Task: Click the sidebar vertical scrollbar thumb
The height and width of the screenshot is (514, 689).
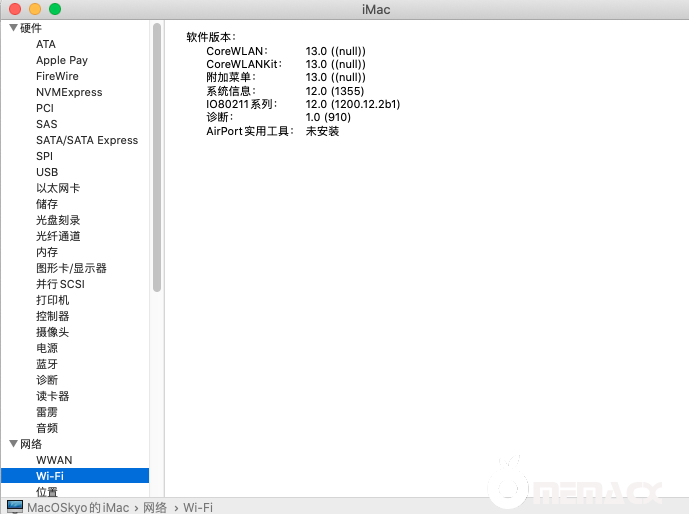Action: click(x=157, y=157)
